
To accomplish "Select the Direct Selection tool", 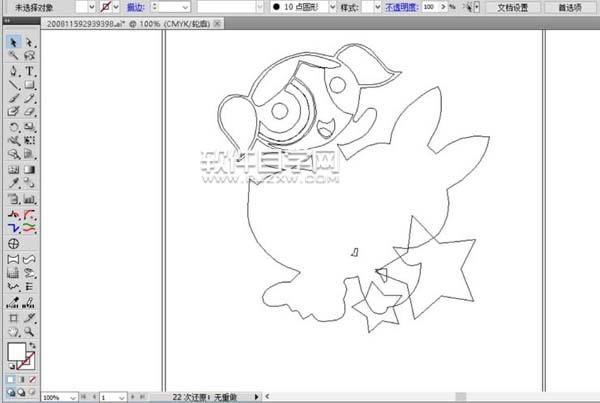I will pyautogui.click(x=29, y=42).
